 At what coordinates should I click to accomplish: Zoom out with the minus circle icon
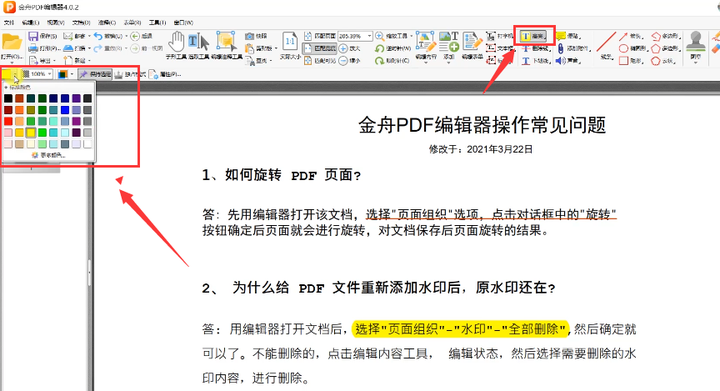coord(343,61)
